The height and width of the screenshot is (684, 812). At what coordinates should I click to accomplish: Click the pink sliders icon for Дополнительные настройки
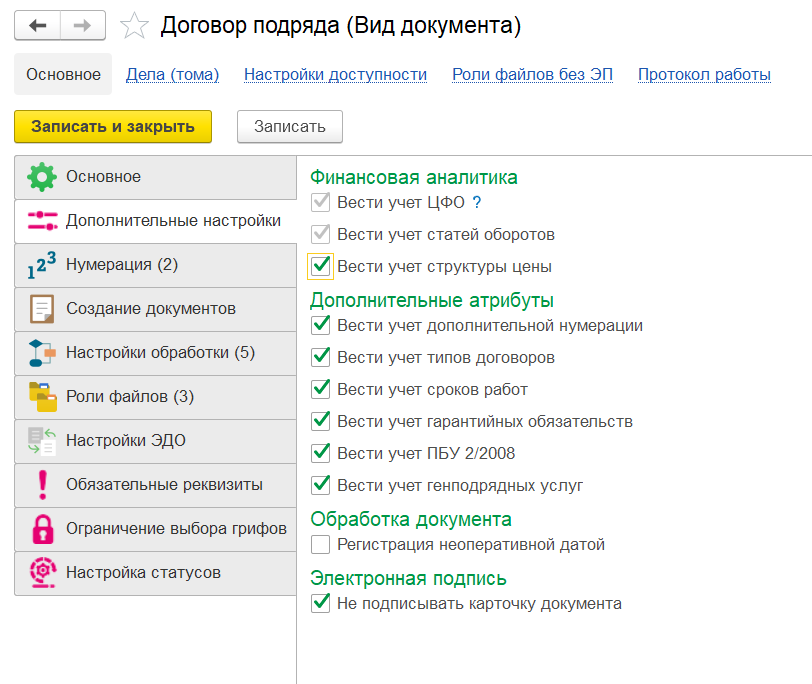[x=42, y=221]
